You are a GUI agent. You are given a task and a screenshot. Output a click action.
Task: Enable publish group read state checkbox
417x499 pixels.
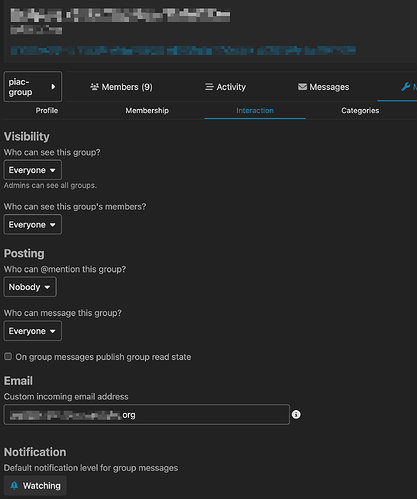(x=8, y=357)
